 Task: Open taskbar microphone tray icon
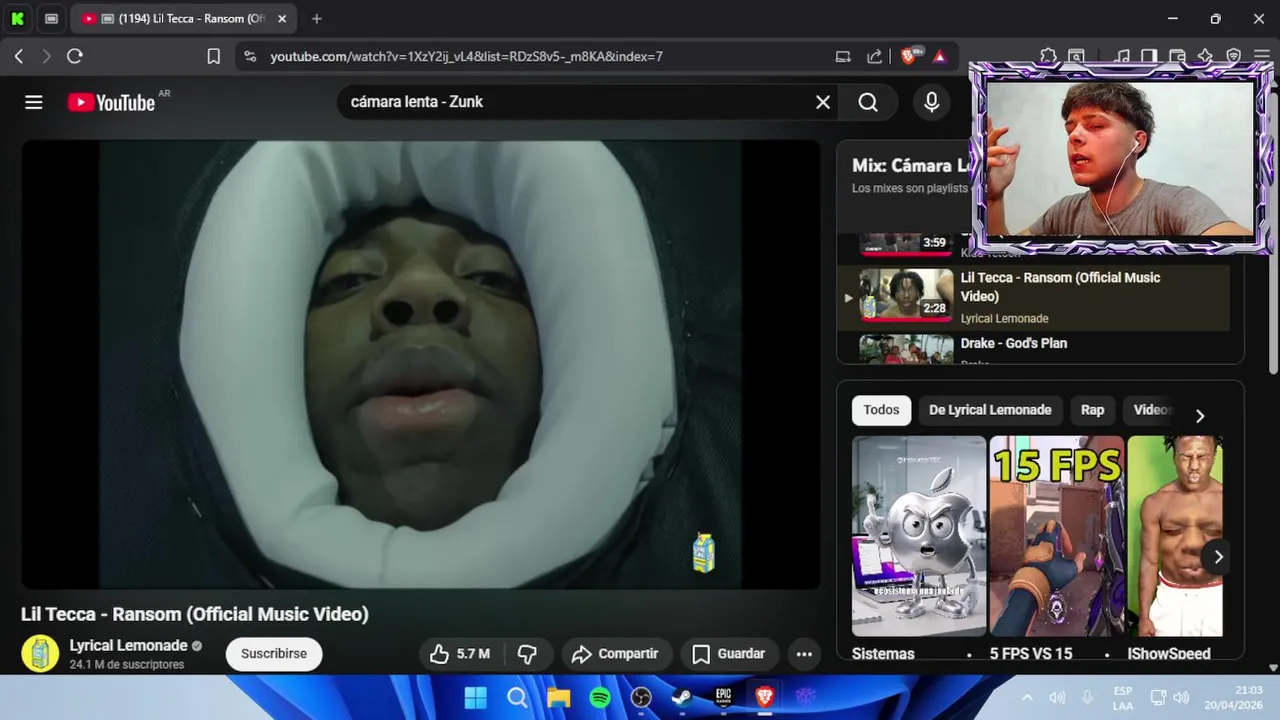point(1087,698)
